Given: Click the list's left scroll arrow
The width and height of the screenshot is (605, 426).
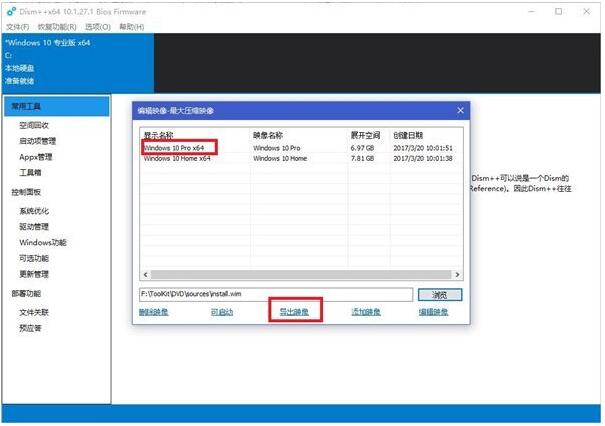Looking at the screenshot, I should point(145,275).
